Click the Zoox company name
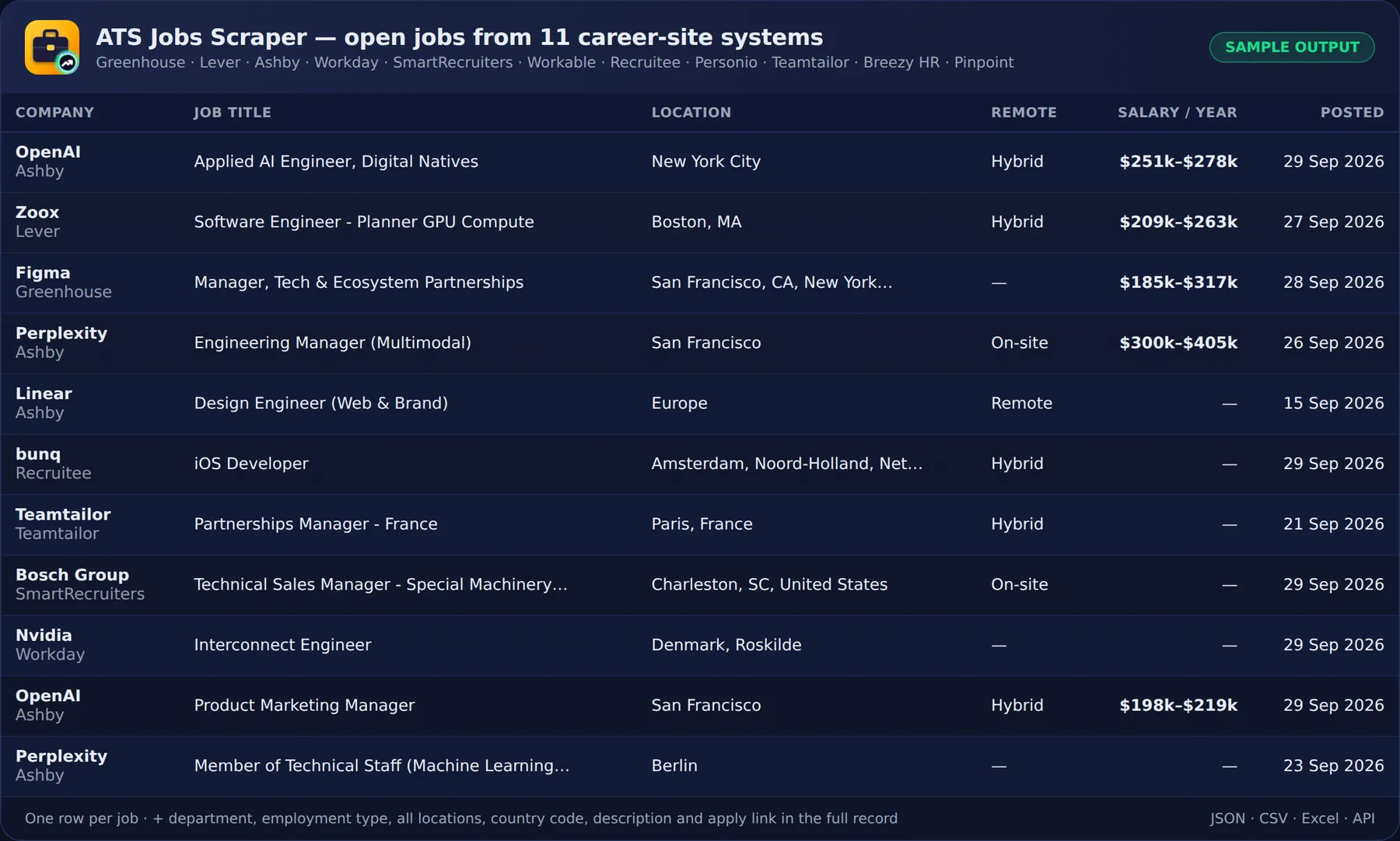 pyautogui.click(x=37, y=212)
